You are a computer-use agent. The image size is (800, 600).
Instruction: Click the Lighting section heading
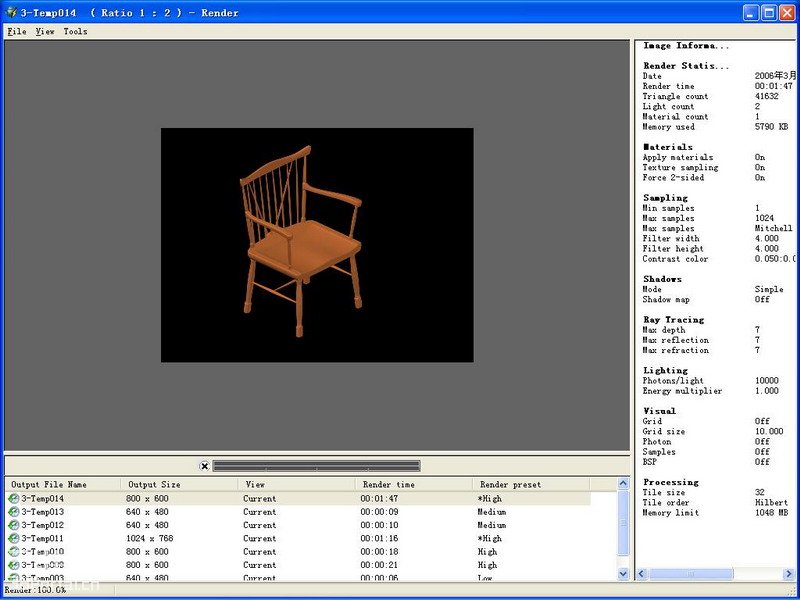click(665, 370)
